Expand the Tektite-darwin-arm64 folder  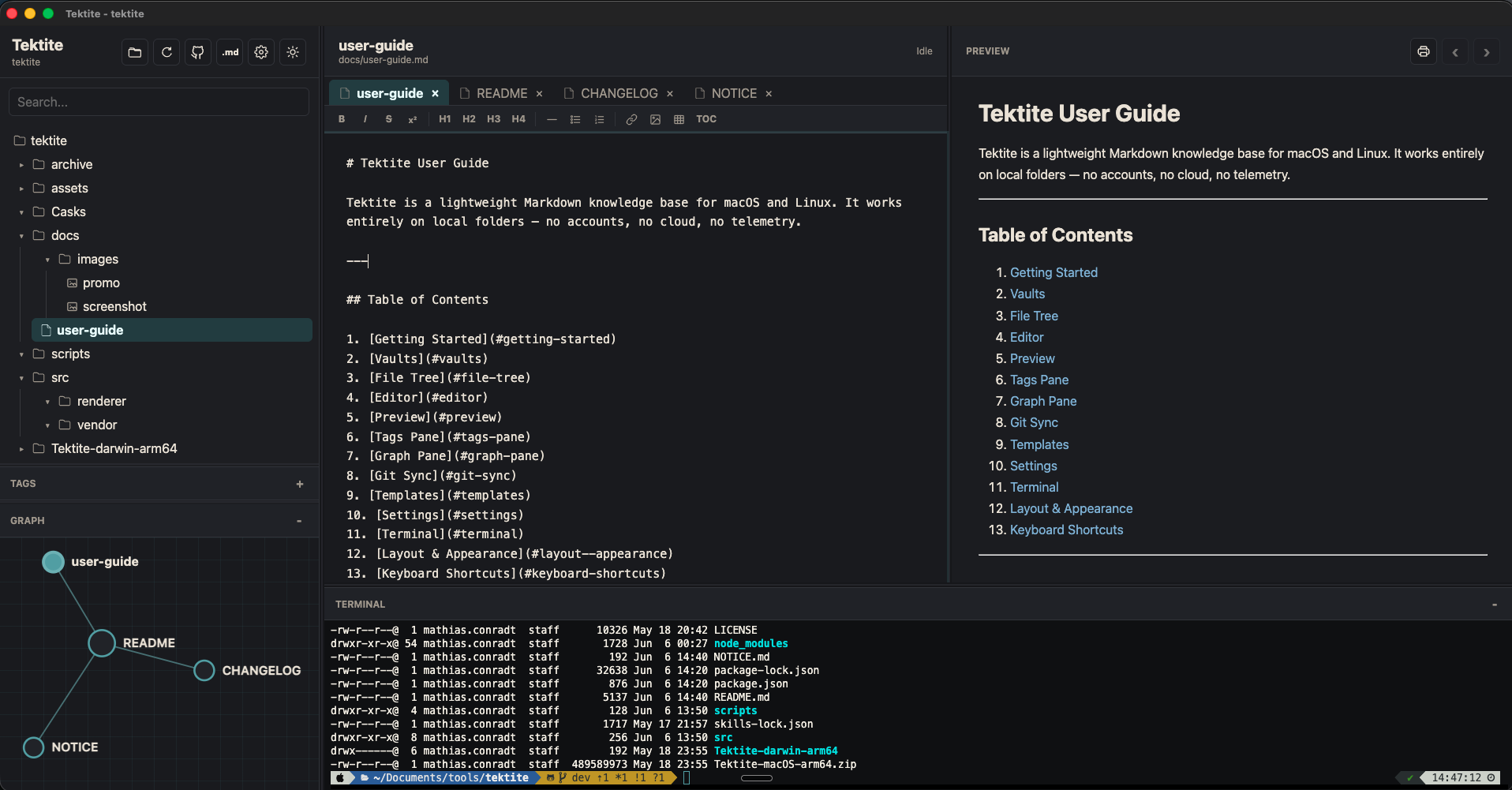click(x=21, y=449)
